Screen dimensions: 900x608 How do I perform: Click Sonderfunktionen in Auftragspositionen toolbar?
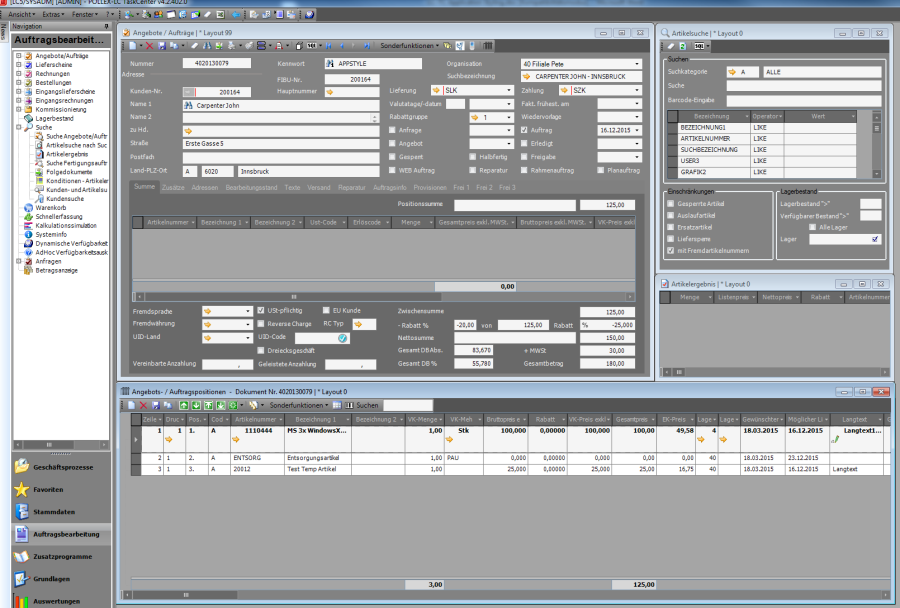pyautogui.click(x=297, y=405)
